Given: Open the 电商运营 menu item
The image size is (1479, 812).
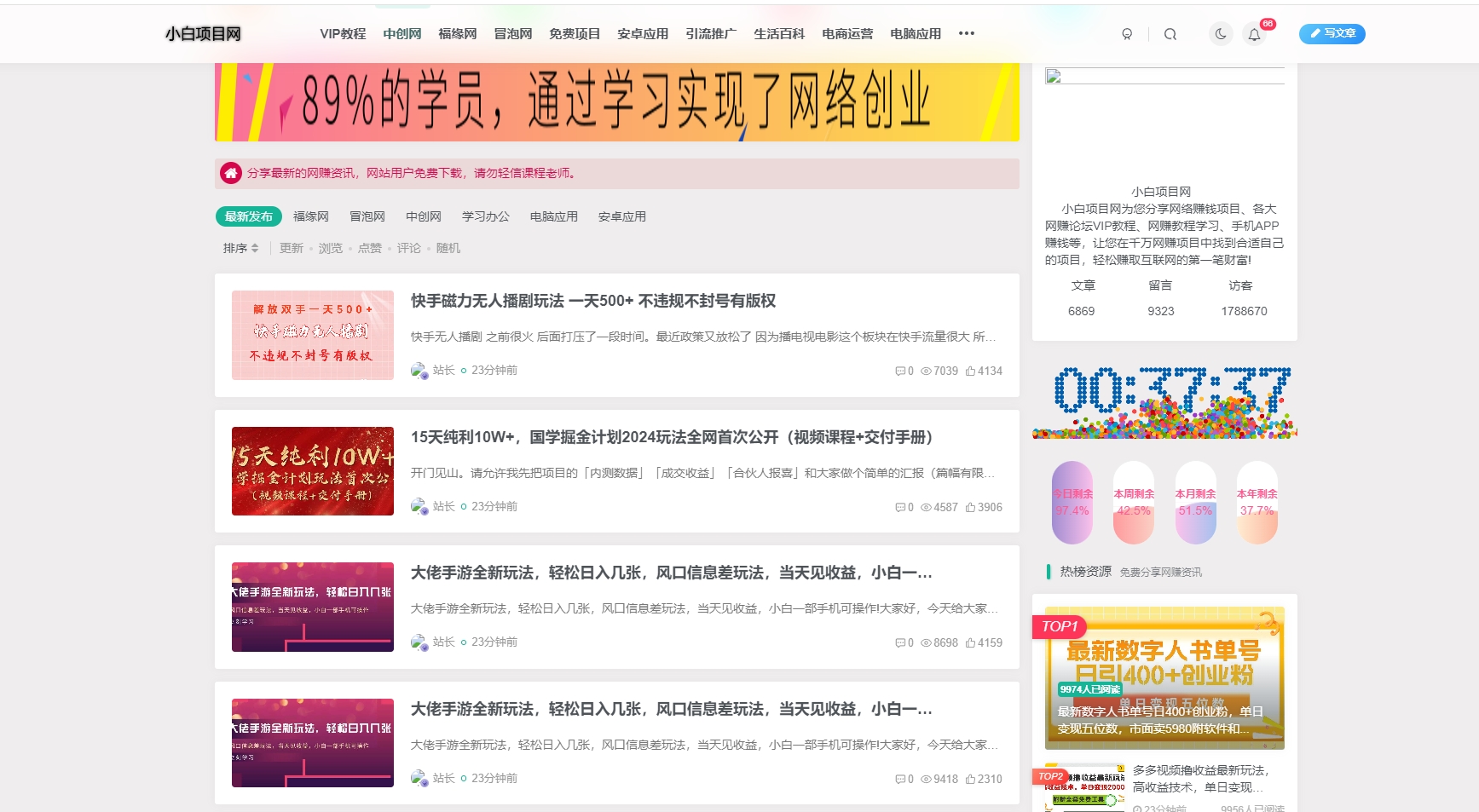Looking at the screenshot, I should pos(846,34).
